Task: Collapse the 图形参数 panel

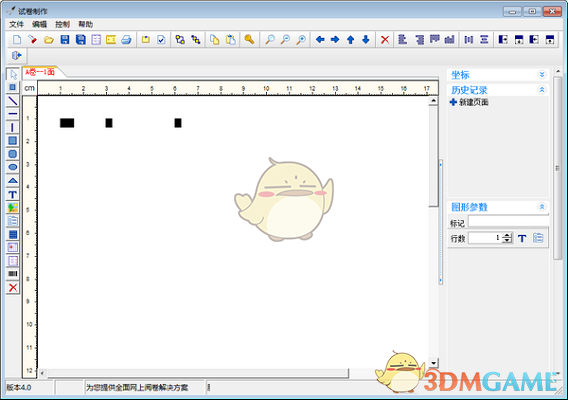Action: click(x=542, y=207)
